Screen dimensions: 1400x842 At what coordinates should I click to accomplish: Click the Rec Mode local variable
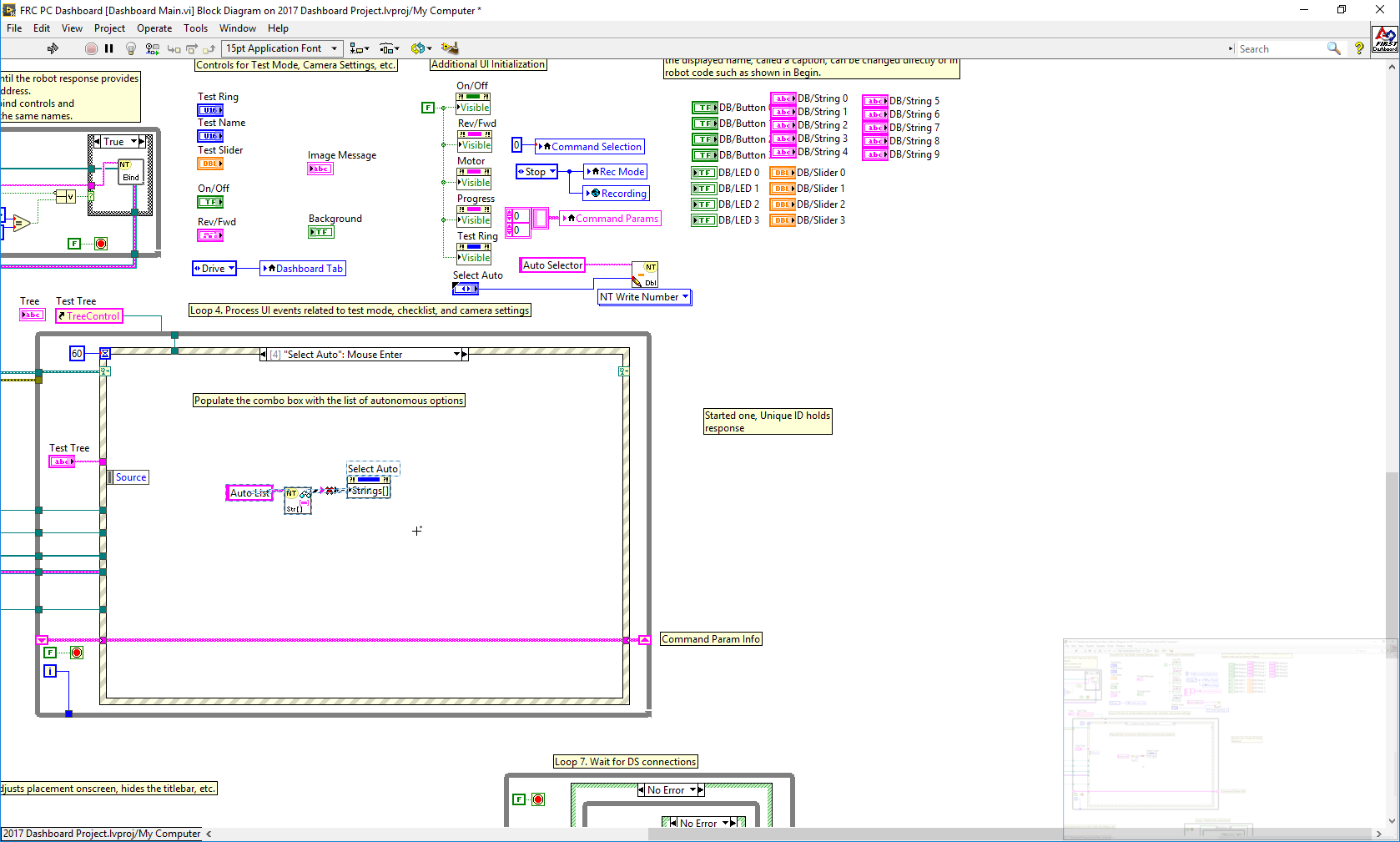click(x=616, y=172)
